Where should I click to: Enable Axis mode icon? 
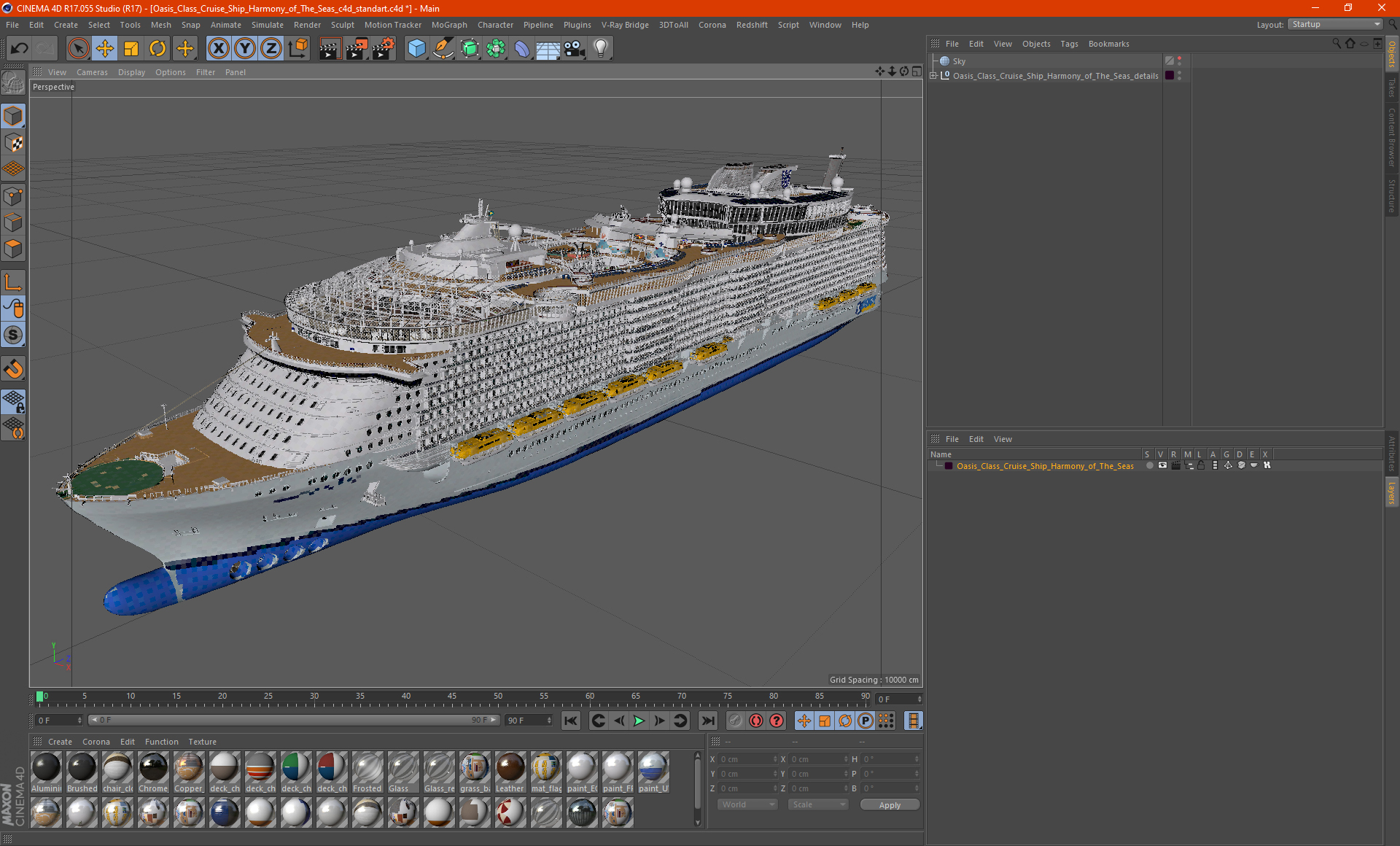click(13, 282)
